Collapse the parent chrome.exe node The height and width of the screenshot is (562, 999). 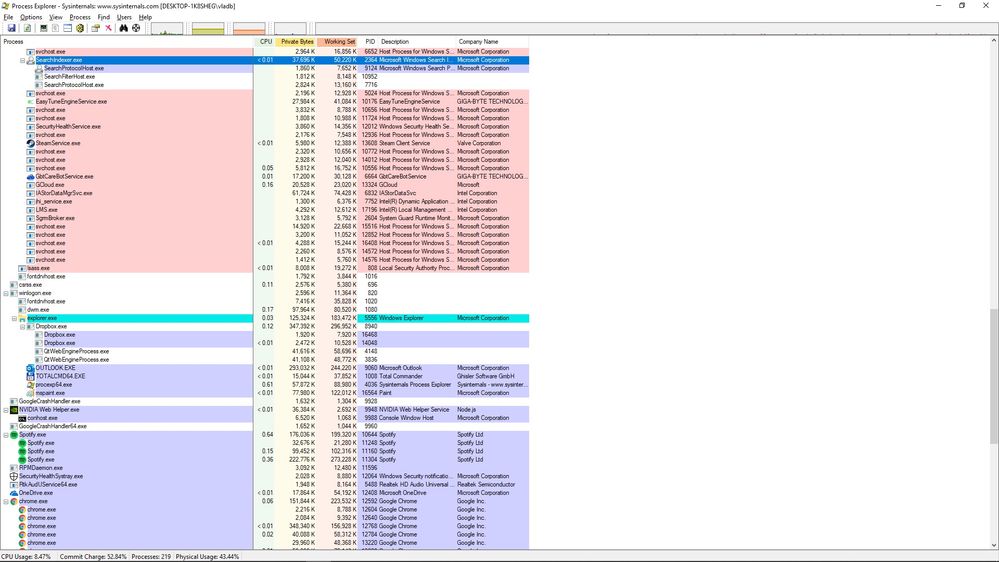click(x=6, y=501)
